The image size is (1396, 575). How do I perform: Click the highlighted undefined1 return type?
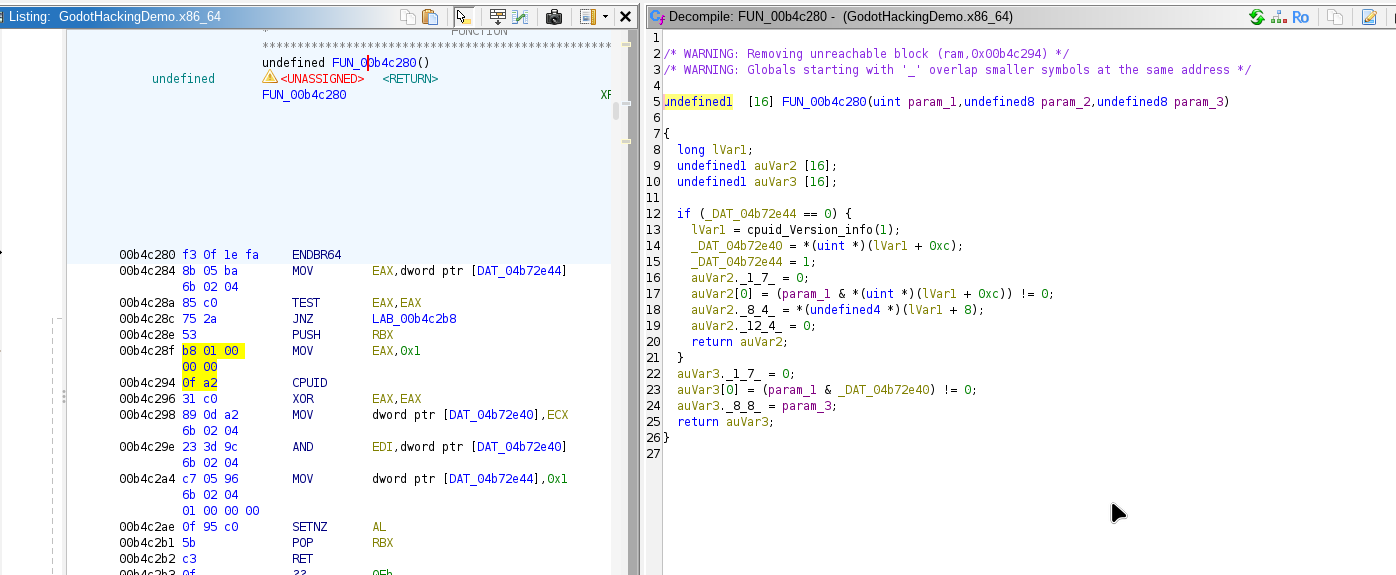tap(698, 102)
